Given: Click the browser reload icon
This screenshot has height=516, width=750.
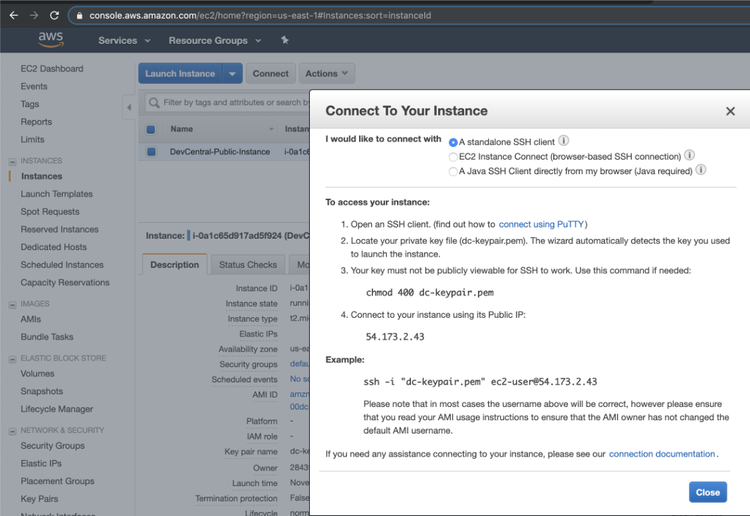Looking at the screenshot, I should (57, 15).
